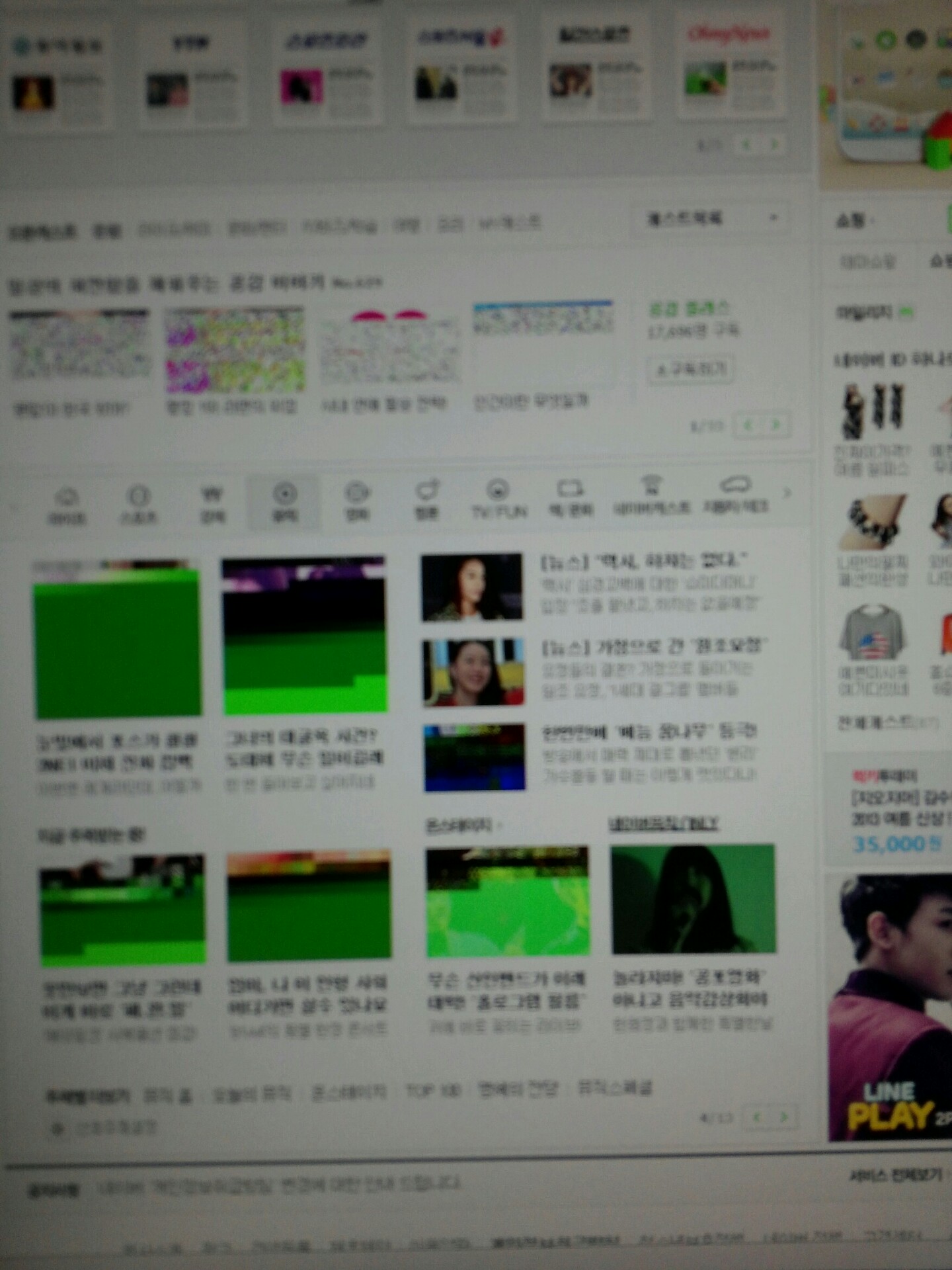This screenshot has height=1270, width=952.
Task: Select the TV·FUN icon tab
Action: pyautogui.click(x=498, y=500)
